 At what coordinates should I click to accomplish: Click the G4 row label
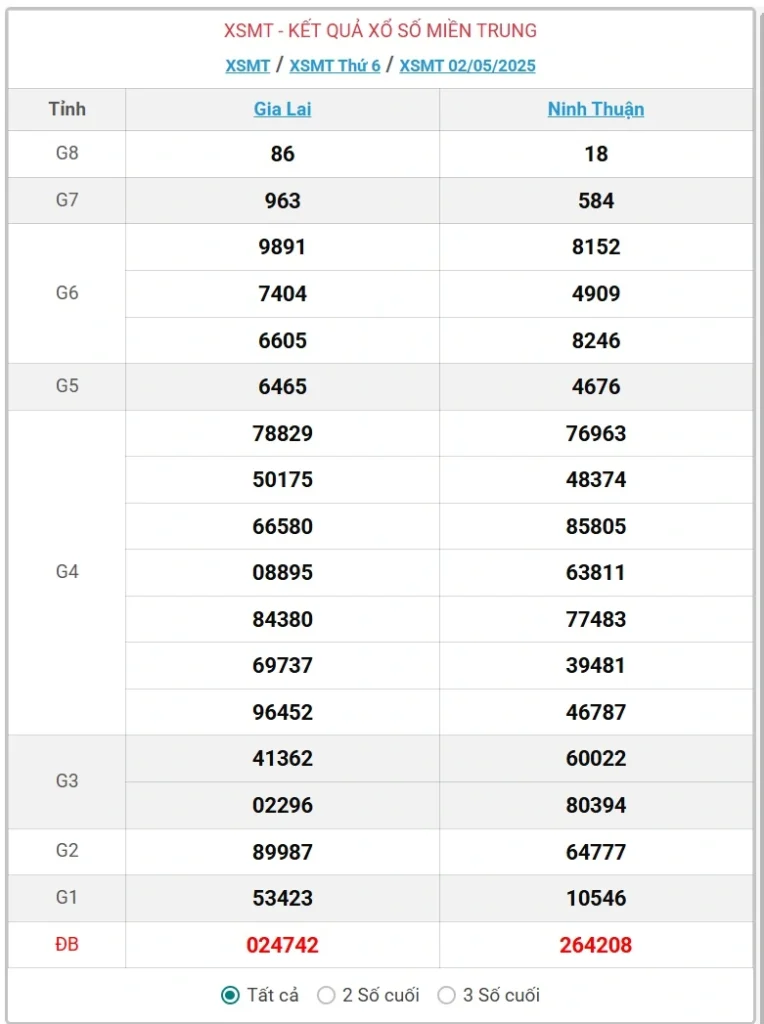coord(67,572)
